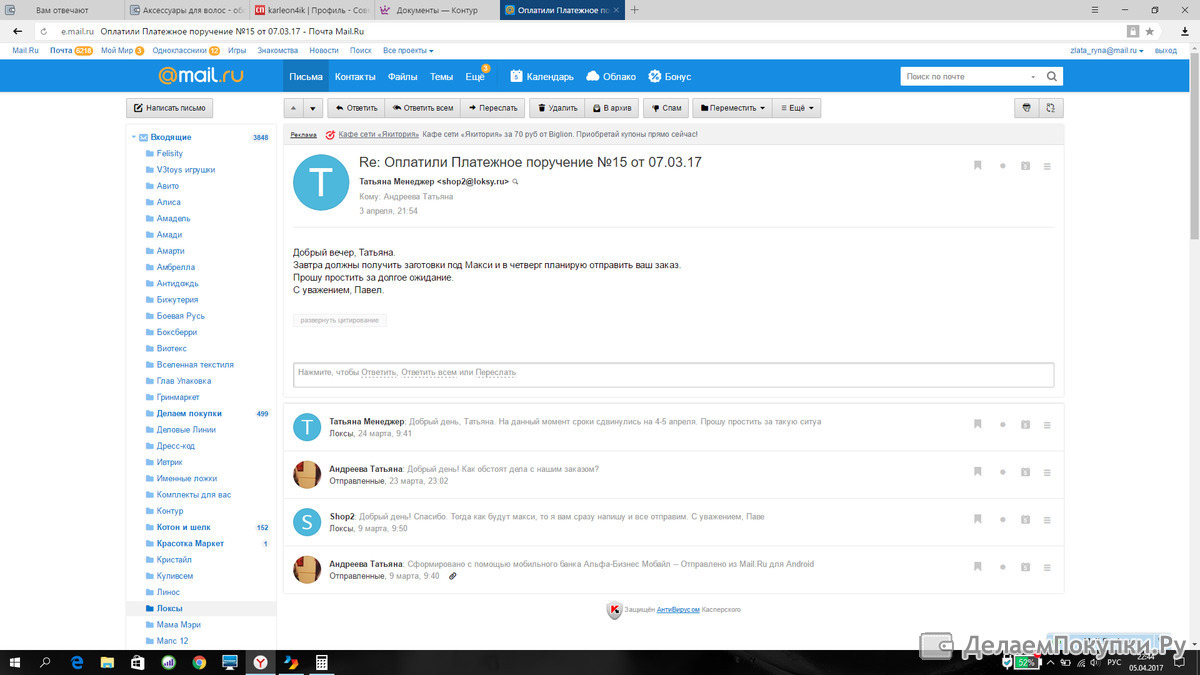Switch to the Темы tab
Screen dimensions: 1200x675
[441, 77]
